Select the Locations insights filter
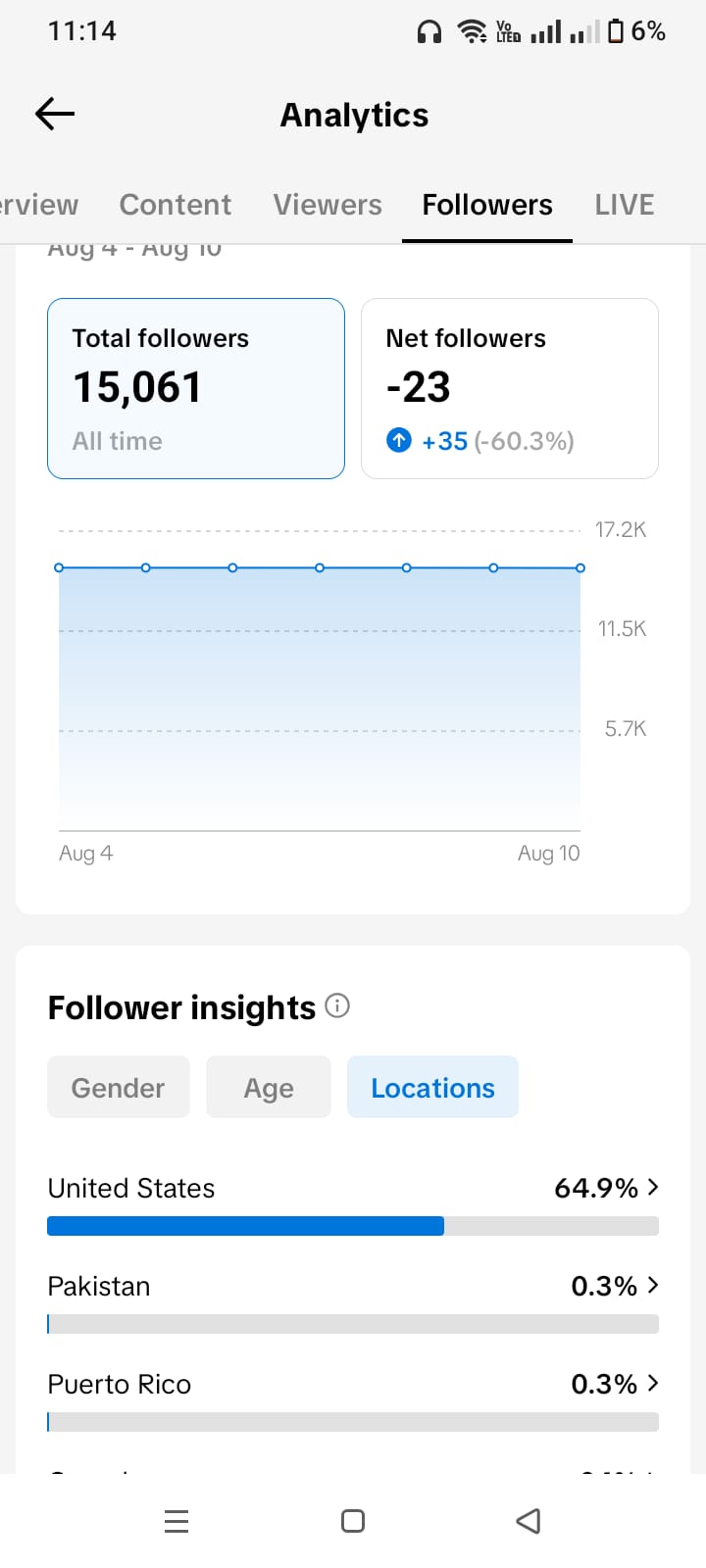 pyautogui.click(x=432, y=1087)
